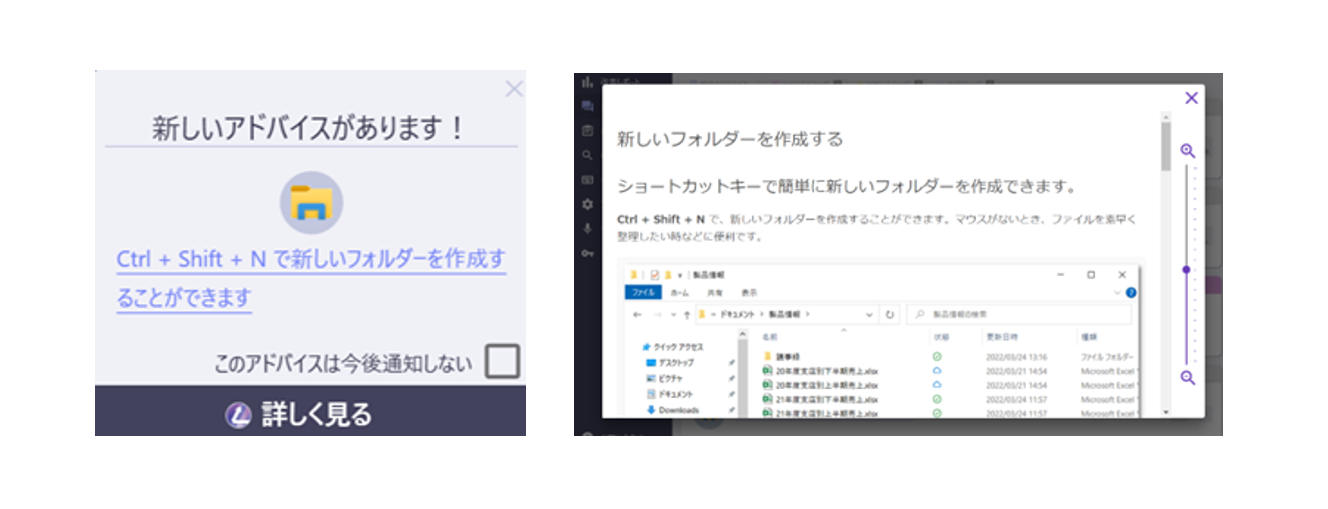Click the Explorer back arrow button
Viewport: 1328px width, 509px height.
637,315
